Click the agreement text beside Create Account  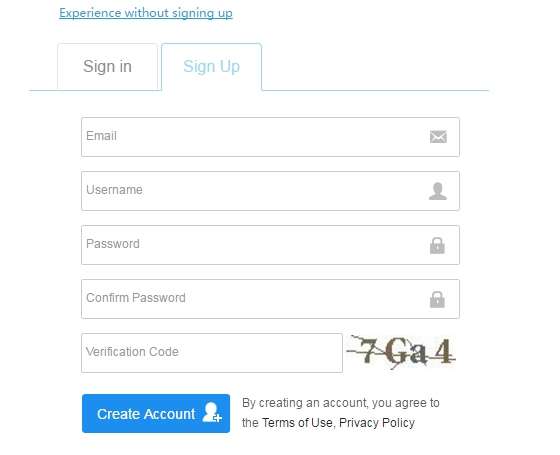(341, 413)
